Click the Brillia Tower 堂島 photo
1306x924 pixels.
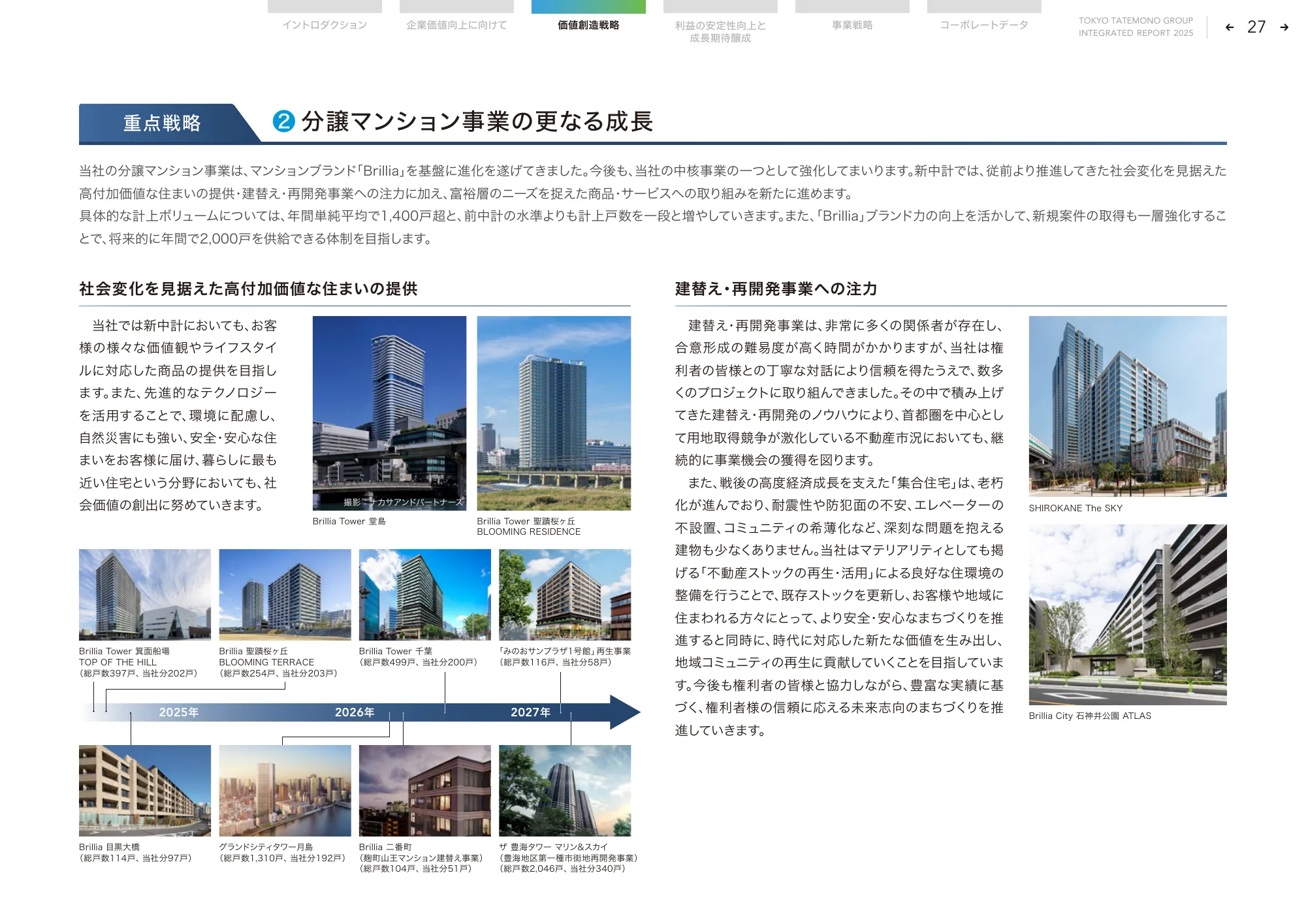389,413
